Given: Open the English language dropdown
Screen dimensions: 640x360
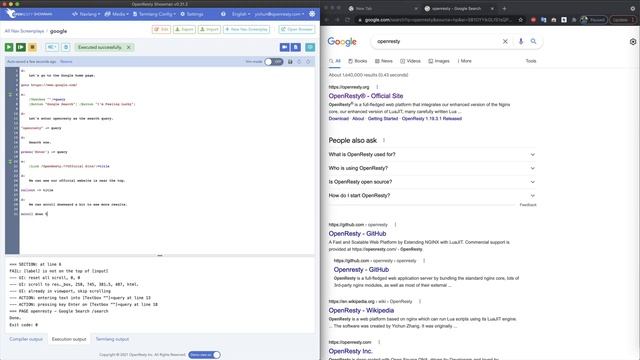Looking at the screenshot, I should 241,14.
